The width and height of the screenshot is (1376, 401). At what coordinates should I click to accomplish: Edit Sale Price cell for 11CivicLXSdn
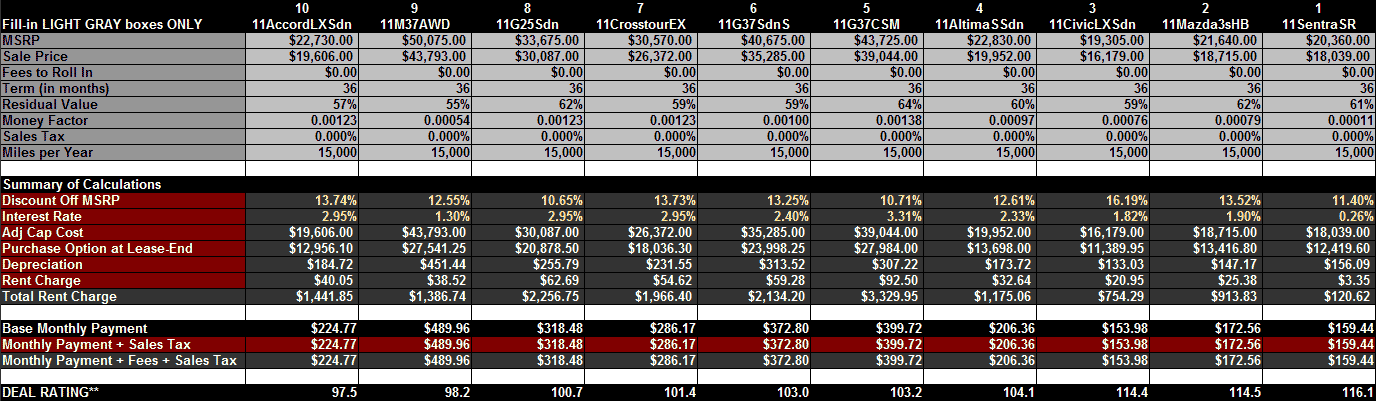[1095, 56]
